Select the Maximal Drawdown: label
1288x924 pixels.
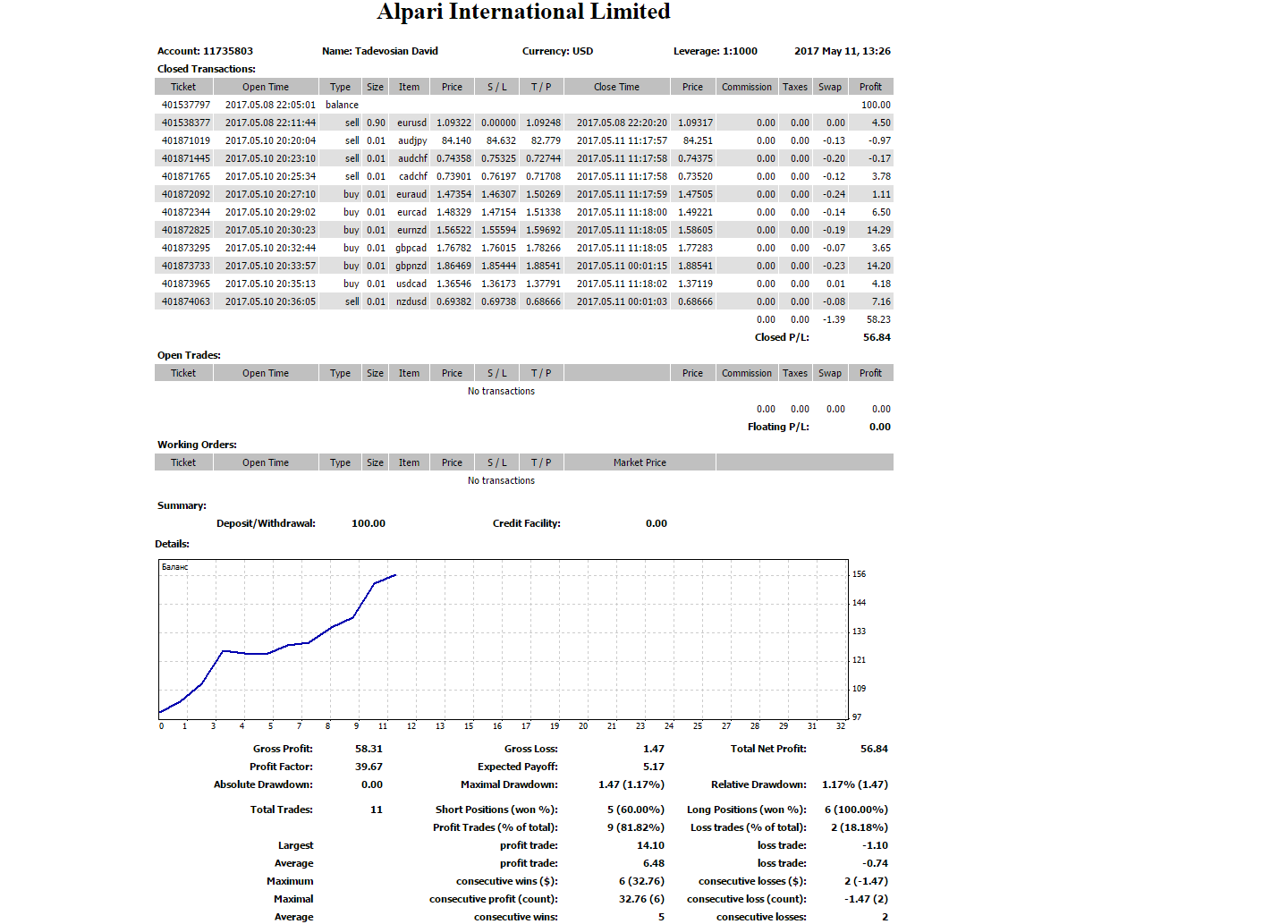pos(509,784)
